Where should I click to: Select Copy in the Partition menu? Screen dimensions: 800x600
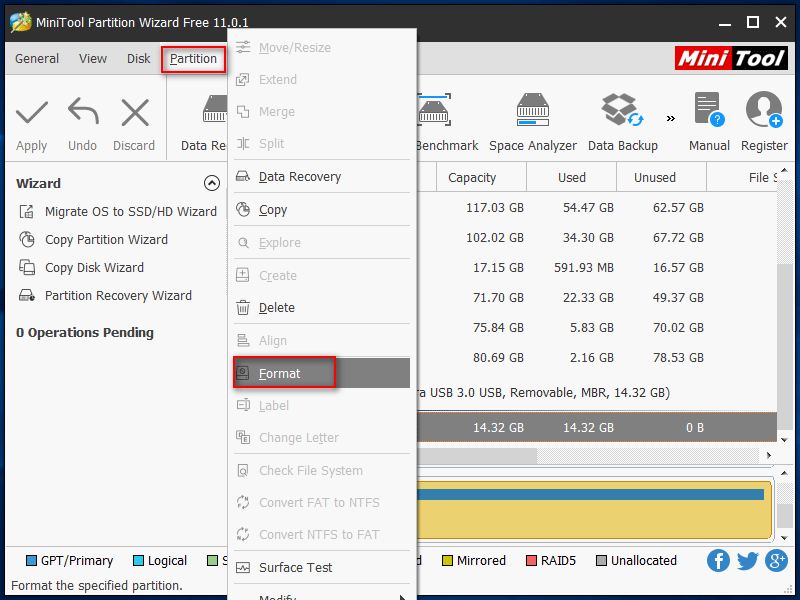[x=321, y=209]
